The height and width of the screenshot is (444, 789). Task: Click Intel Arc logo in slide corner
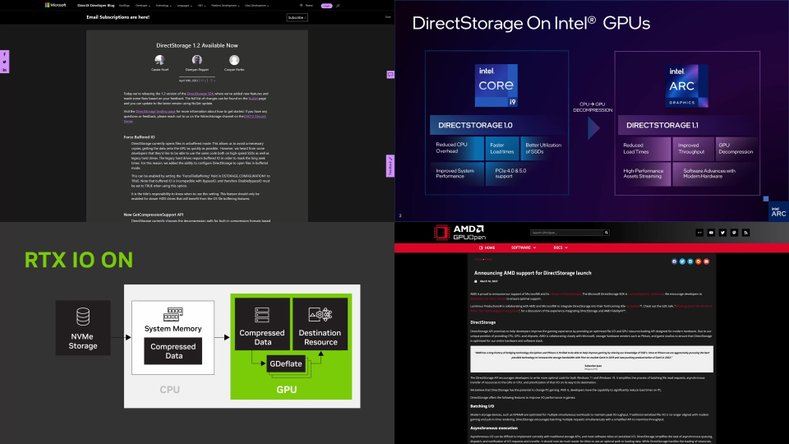778,211
